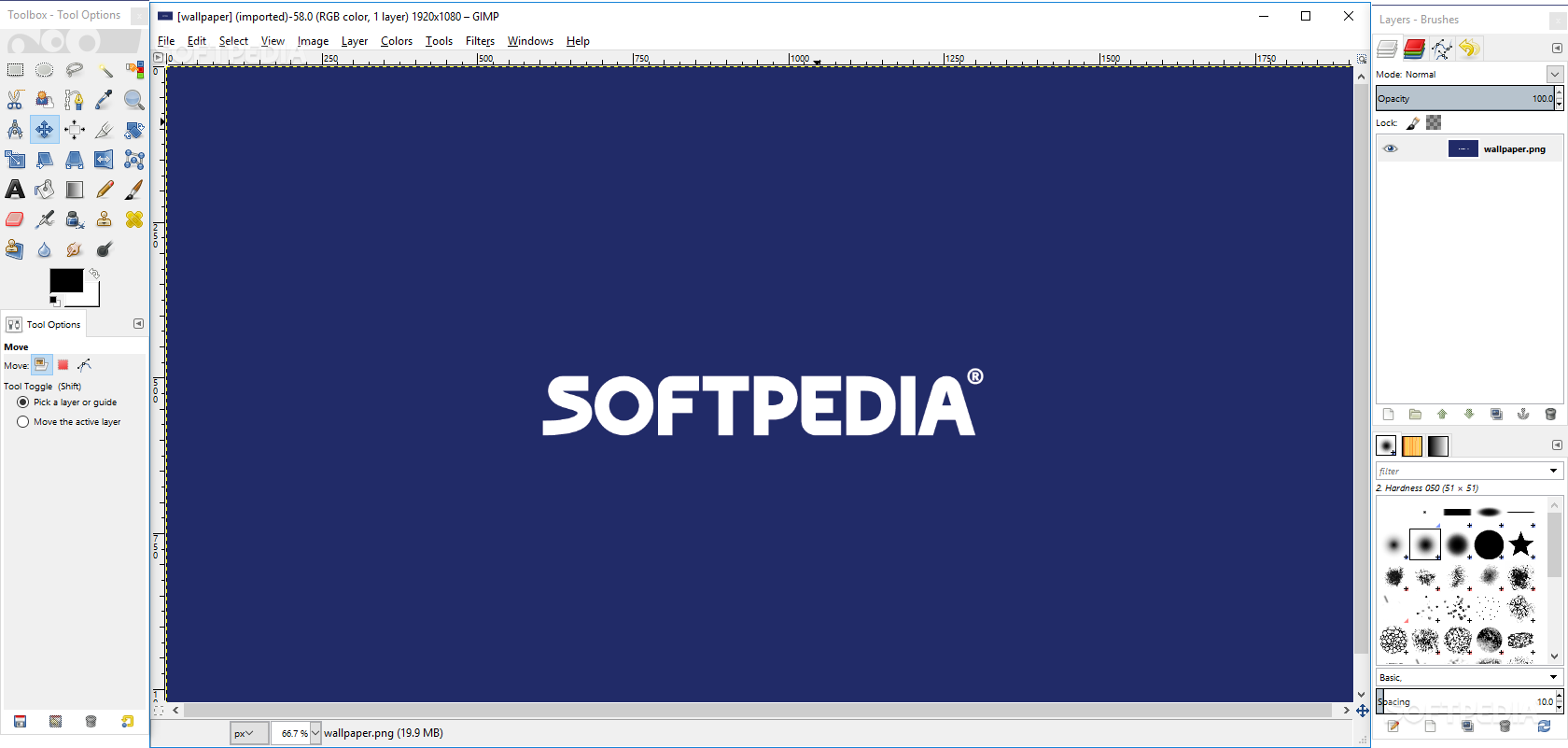Toggle the lock alpha channel checkerboard icon
This screenshot has height=748, width=1568.
coord(1435,122)
